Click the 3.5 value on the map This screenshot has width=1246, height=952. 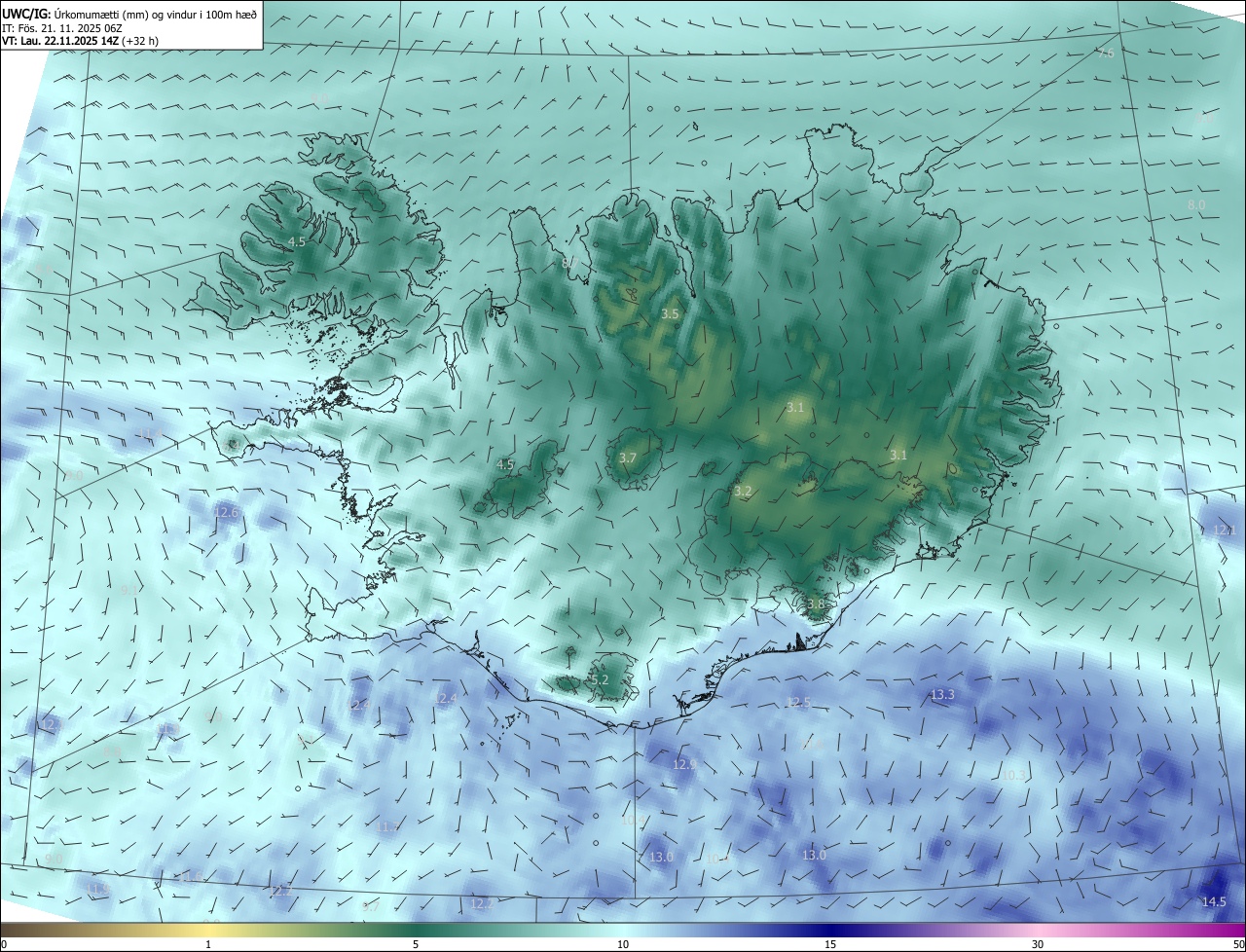pyautogui.click(x=670, y=314)
